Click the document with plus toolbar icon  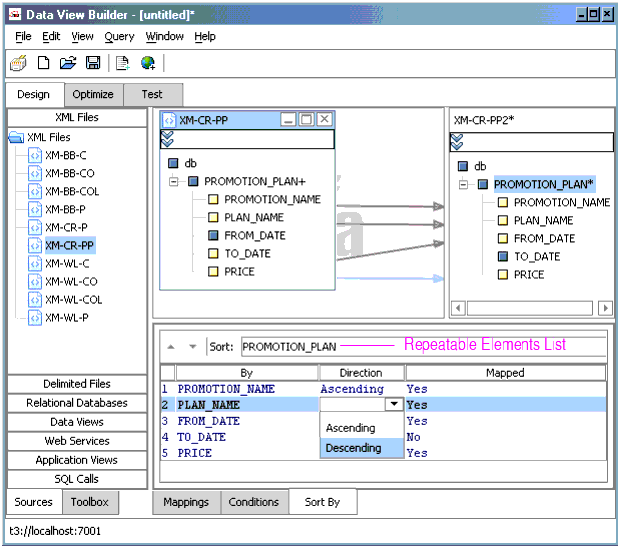123,63
